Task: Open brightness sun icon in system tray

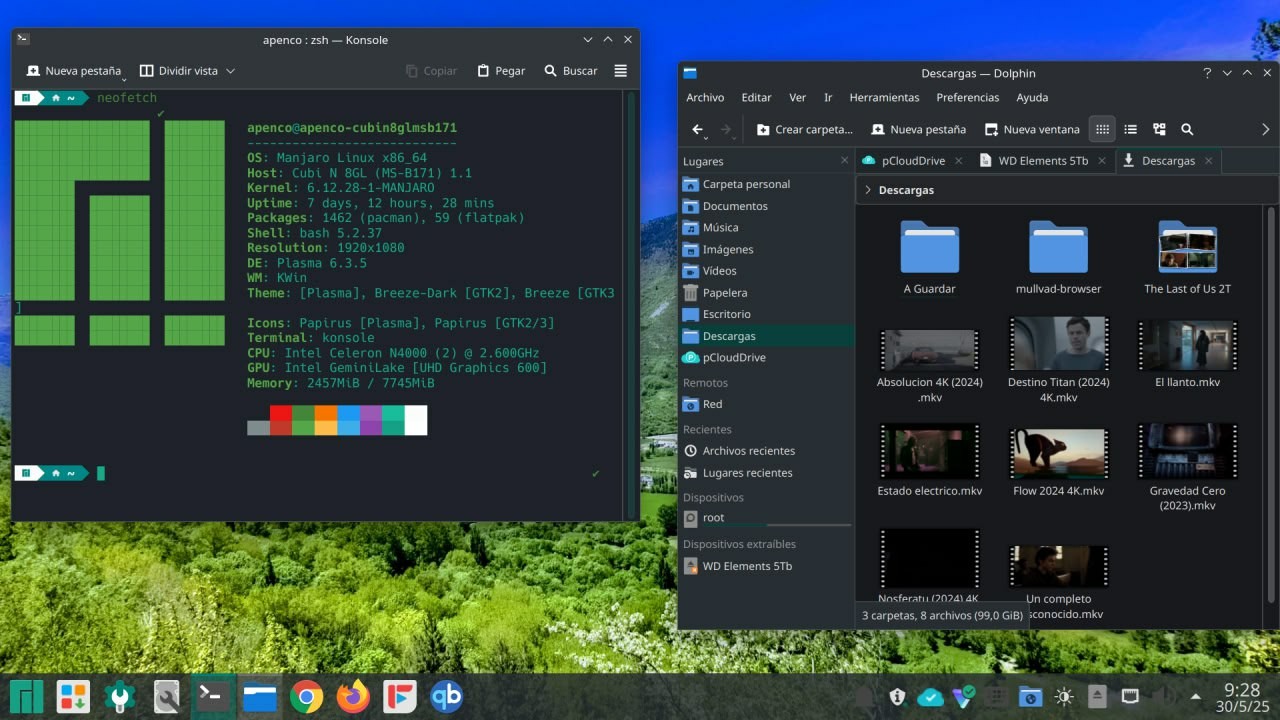Action: coord(1063,696)
